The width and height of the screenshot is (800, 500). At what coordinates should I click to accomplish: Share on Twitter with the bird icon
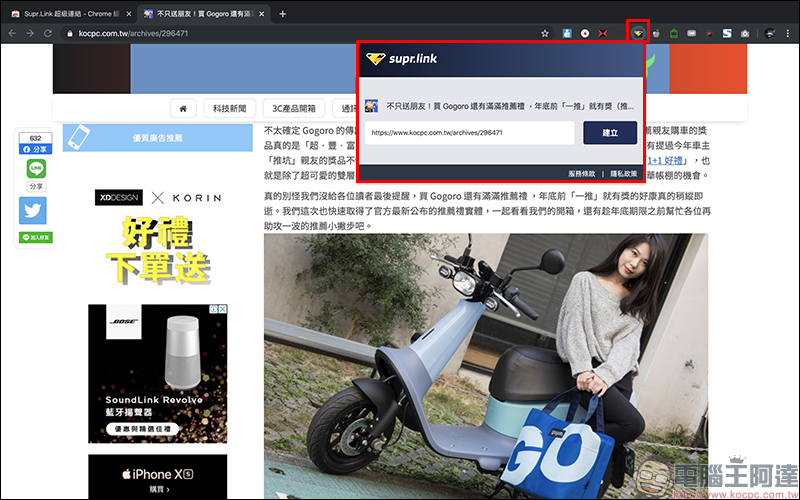[x=33, y=210]
